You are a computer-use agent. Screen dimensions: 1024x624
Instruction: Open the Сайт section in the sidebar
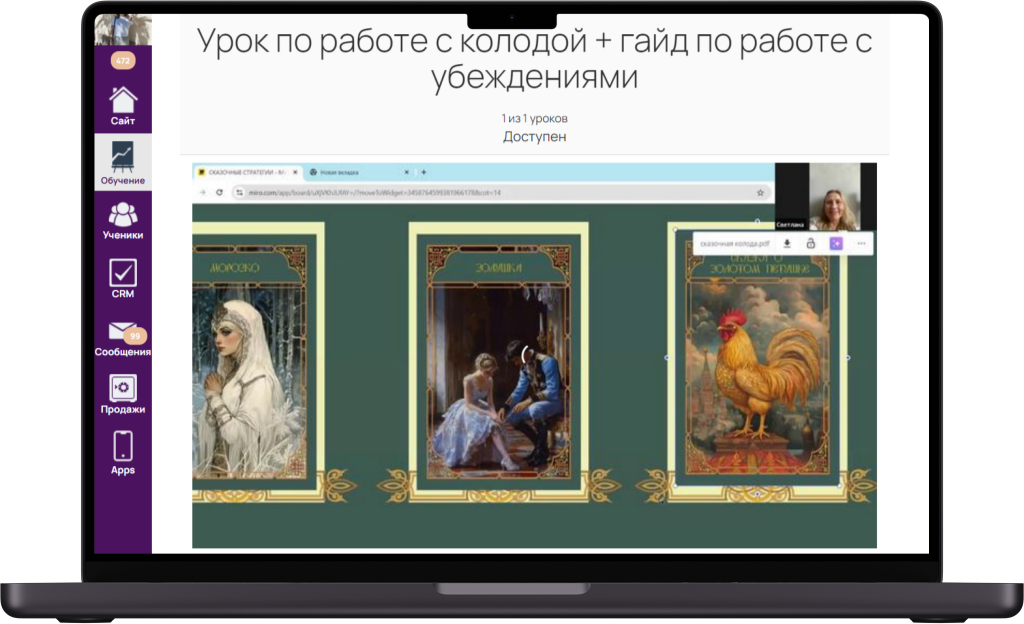pos(123,106)
